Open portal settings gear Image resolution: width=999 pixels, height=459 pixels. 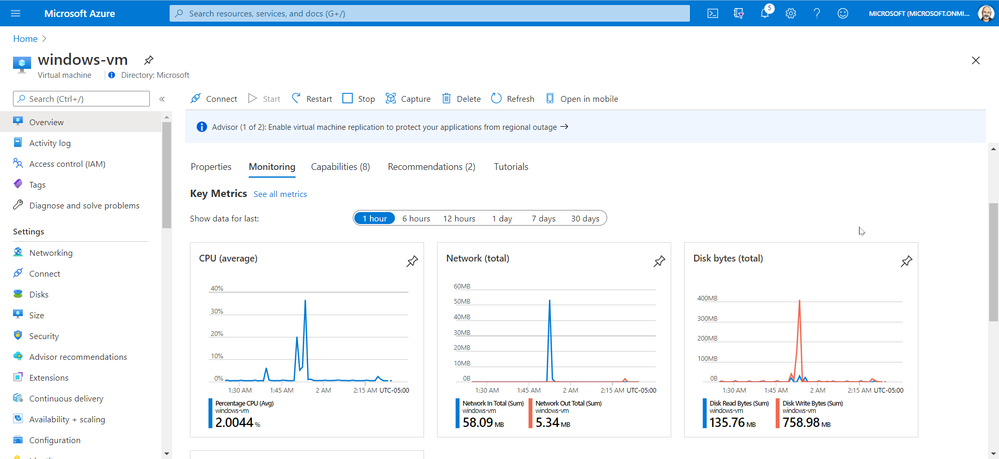(791, 13)
